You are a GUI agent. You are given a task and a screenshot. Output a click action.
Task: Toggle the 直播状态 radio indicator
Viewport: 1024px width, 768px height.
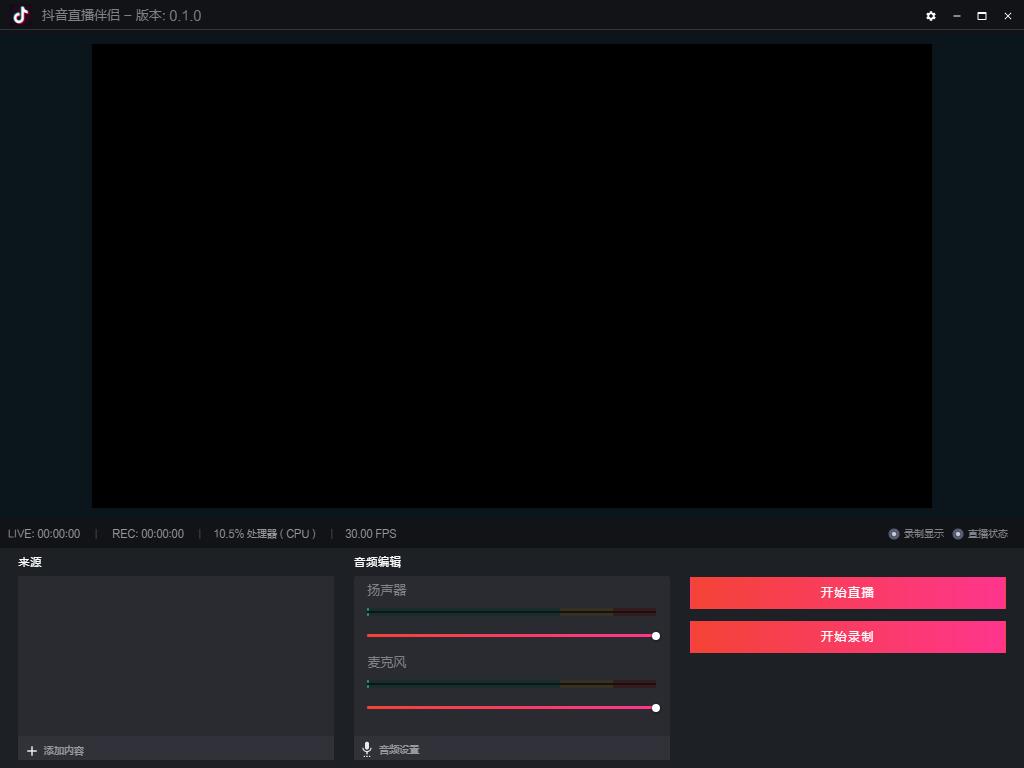click(x=958, y=534)
